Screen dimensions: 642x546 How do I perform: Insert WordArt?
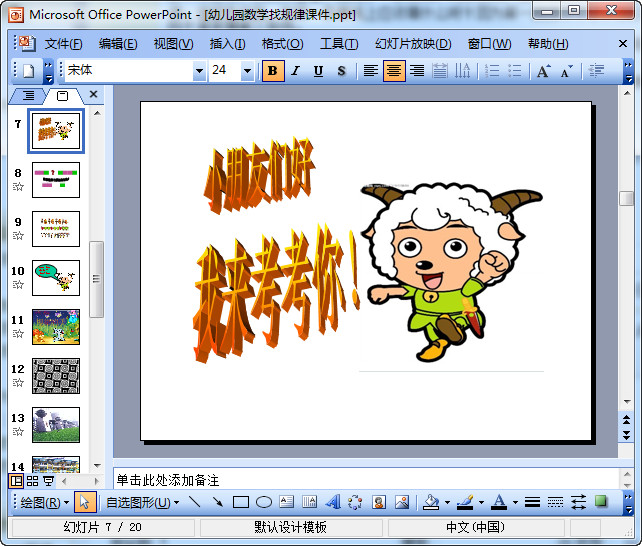pyautogui.click(x=333, y=502)
